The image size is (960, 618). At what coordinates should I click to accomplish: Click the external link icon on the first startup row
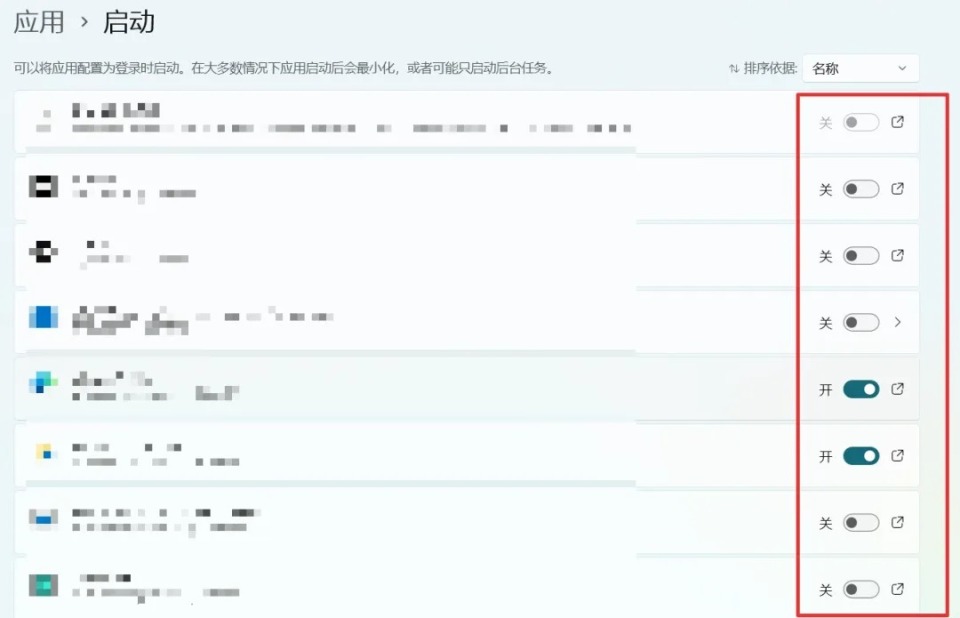(x=896, y=122)
